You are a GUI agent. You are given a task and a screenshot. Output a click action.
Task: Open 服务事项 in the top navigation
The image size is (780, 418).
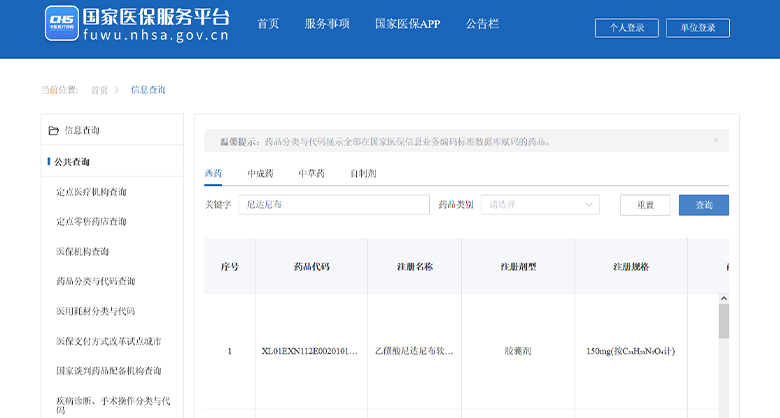(327, 23)
